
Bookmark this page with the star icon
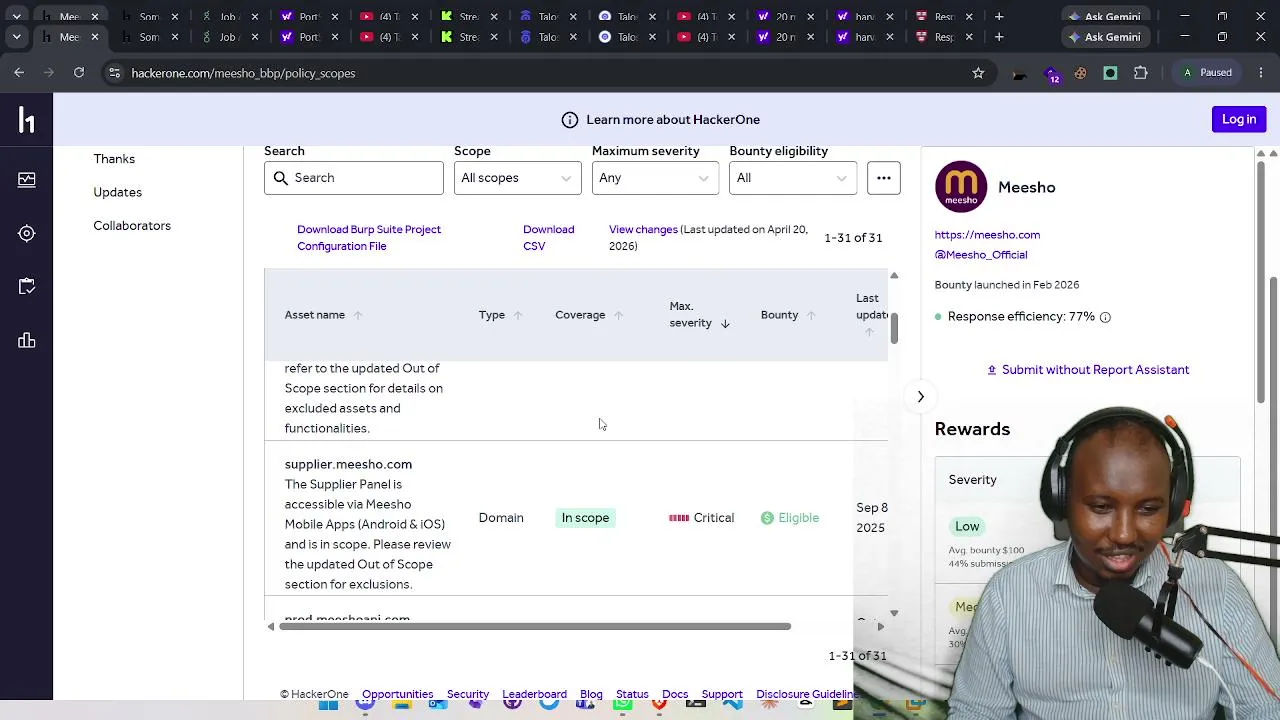tap(978, 73)
